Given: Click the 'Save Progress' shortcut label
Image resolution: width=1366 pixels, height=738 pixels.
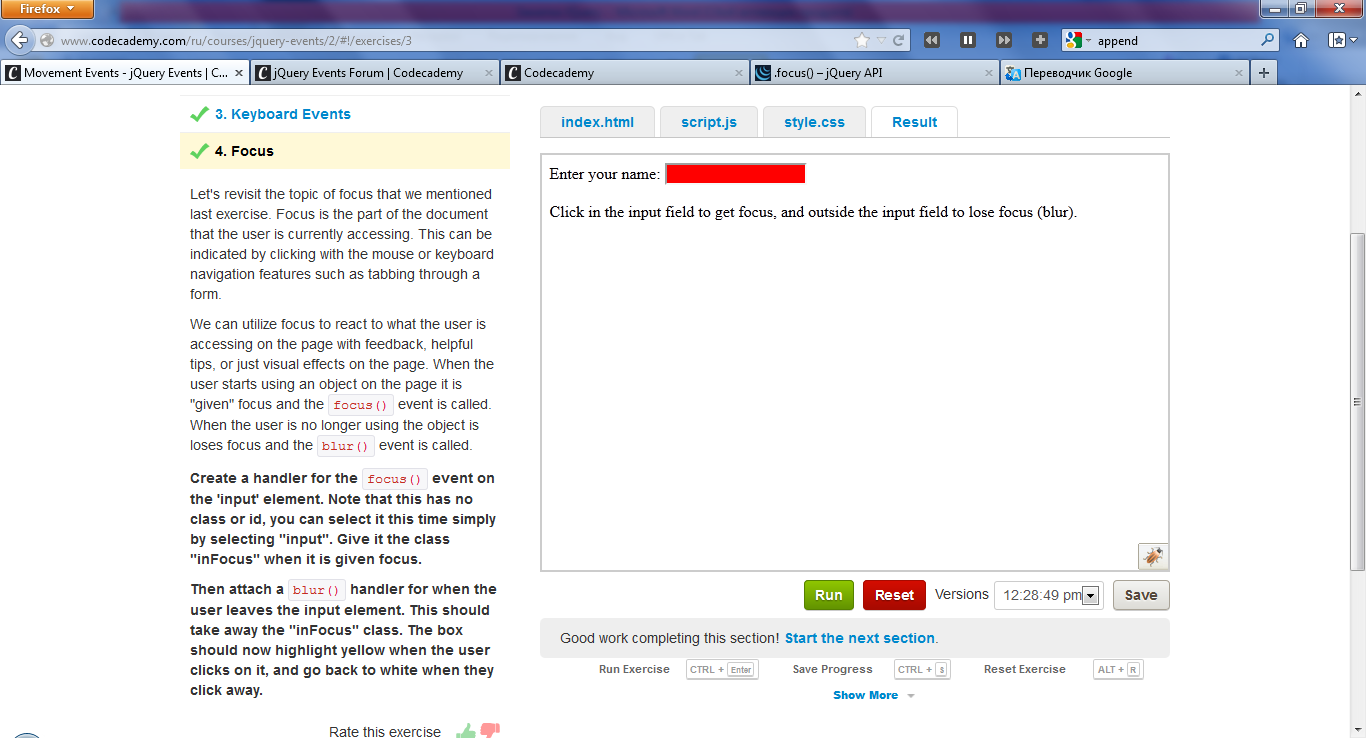Looking at the screenshot, I should tap(832, 669).
